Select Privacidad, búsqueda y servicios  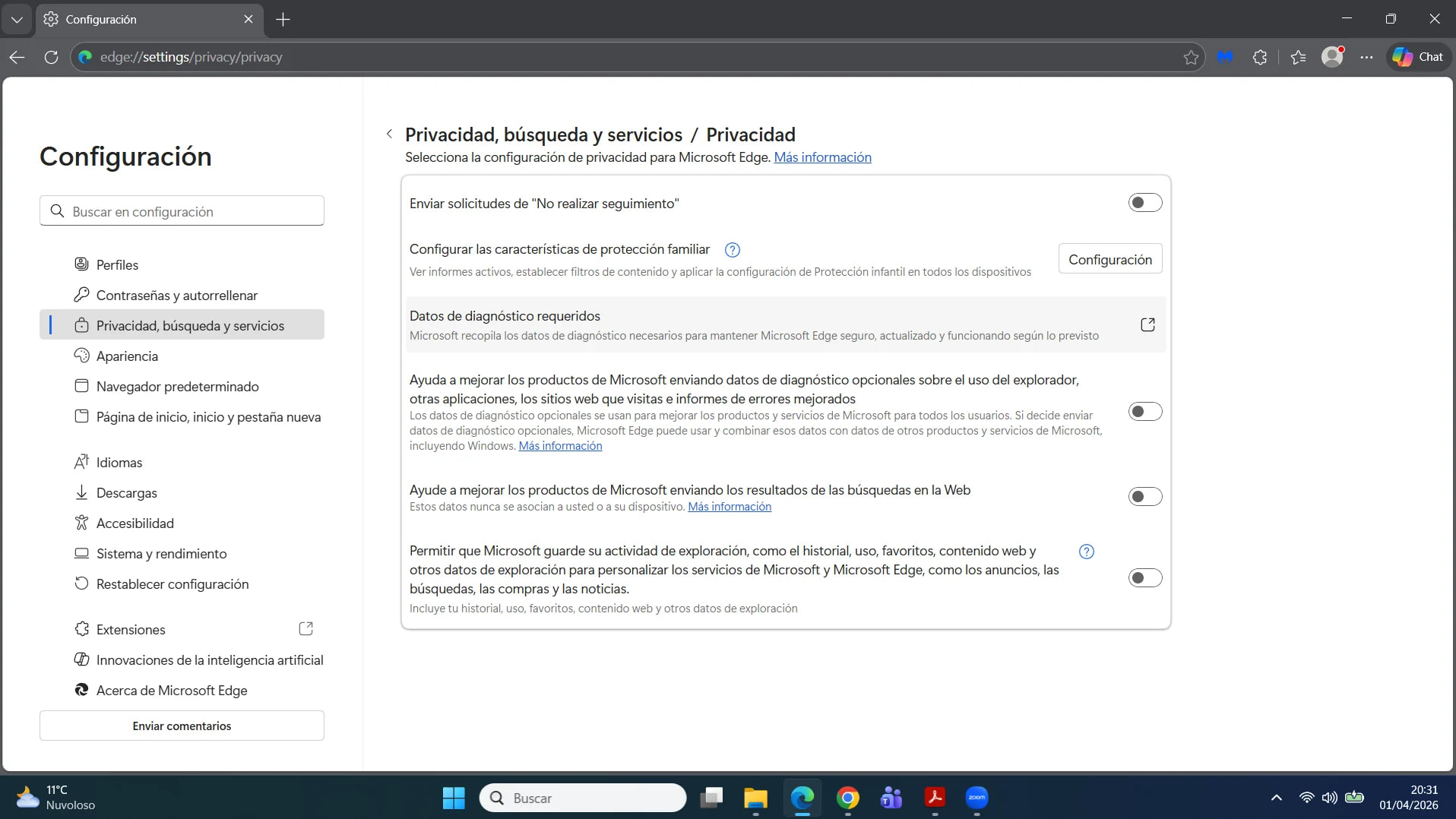tap(182, 325)
